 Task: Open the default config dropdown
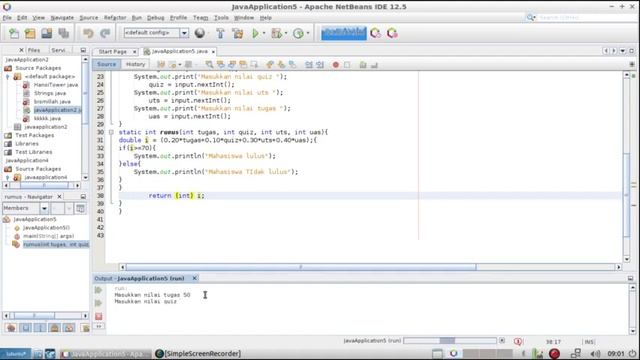click(184, 33)
